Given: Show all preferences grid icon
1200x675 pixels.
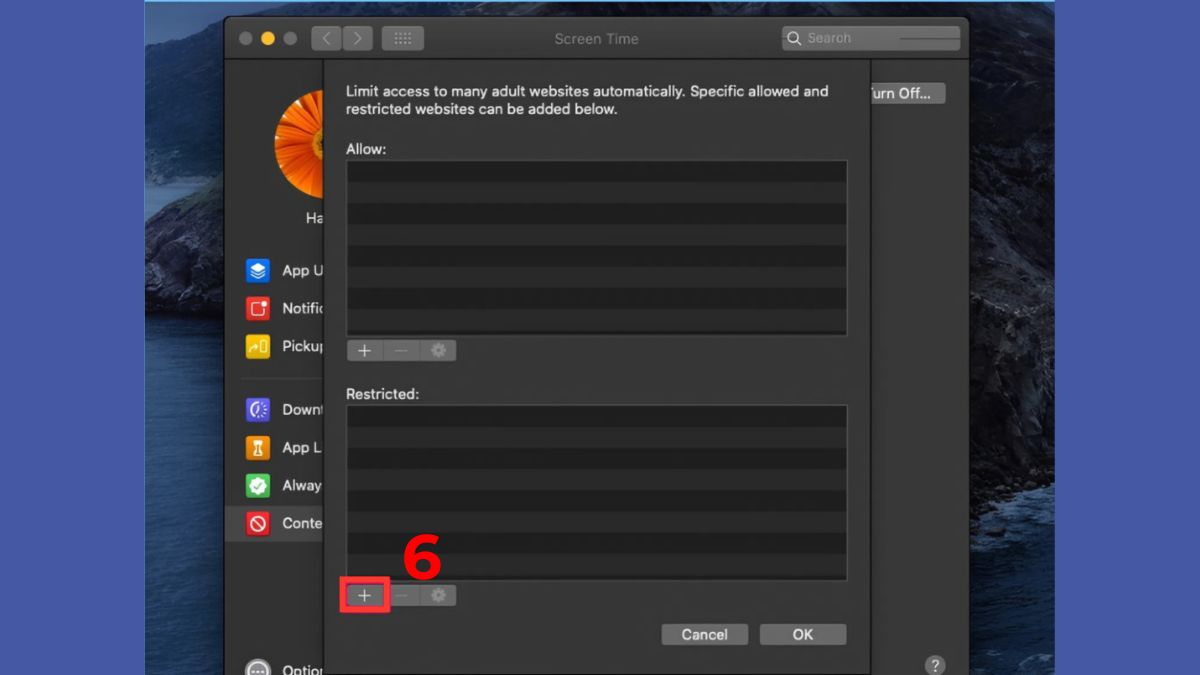Looking at the screenshot, I should pyautogui.click(x=403, y=39).
